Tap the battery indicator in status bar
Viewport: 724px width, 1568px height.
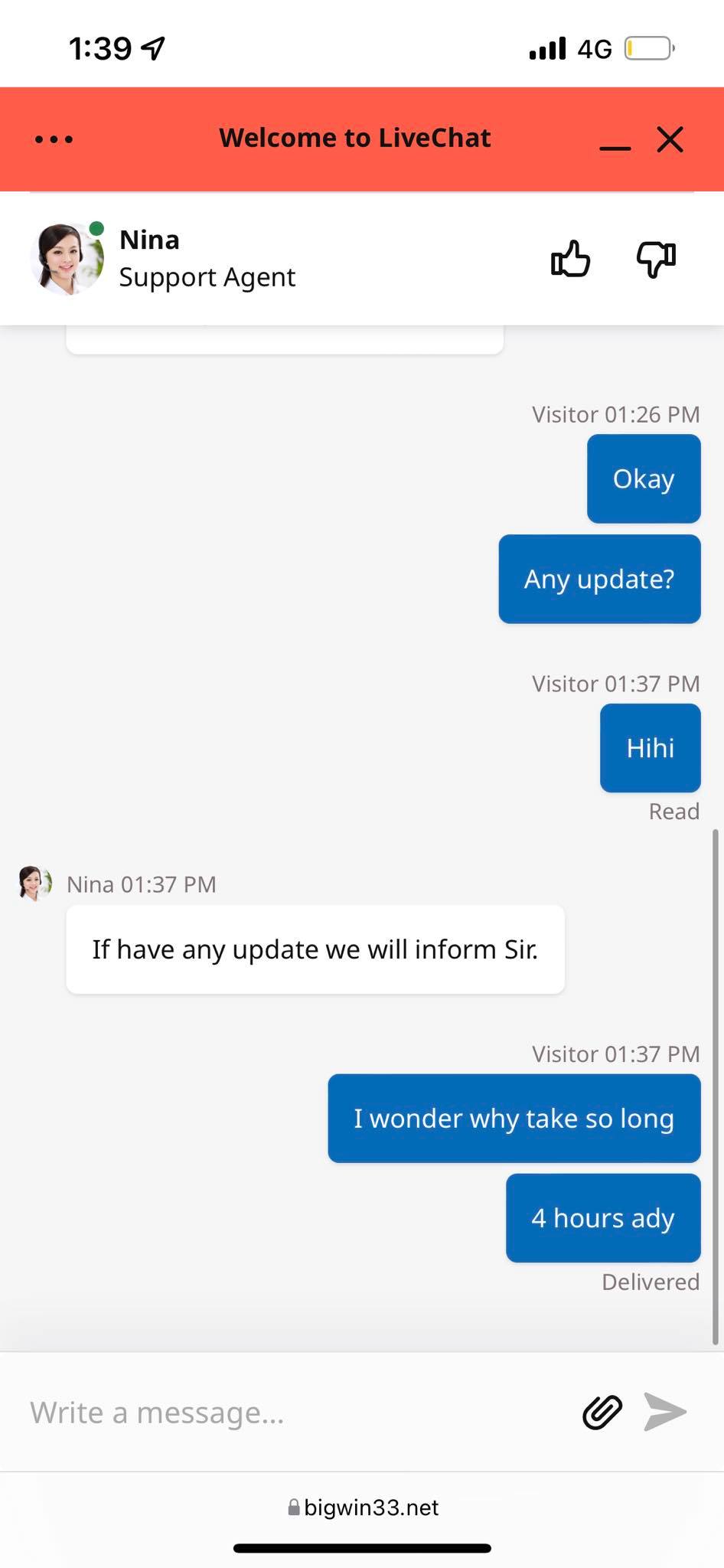649,49
